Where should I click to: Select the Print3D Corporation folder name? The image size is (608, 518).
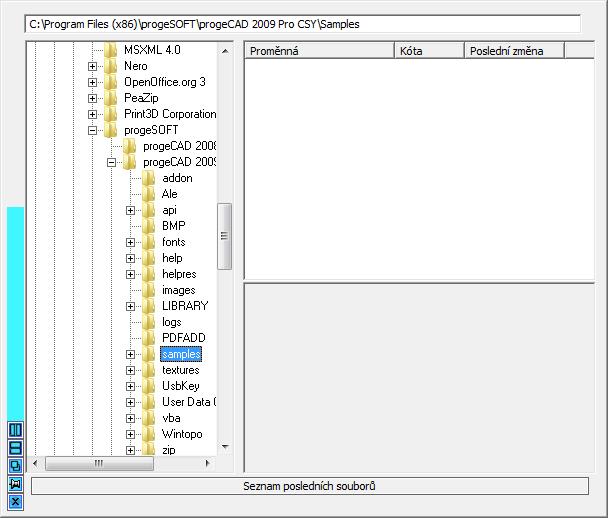click(170, 114)
